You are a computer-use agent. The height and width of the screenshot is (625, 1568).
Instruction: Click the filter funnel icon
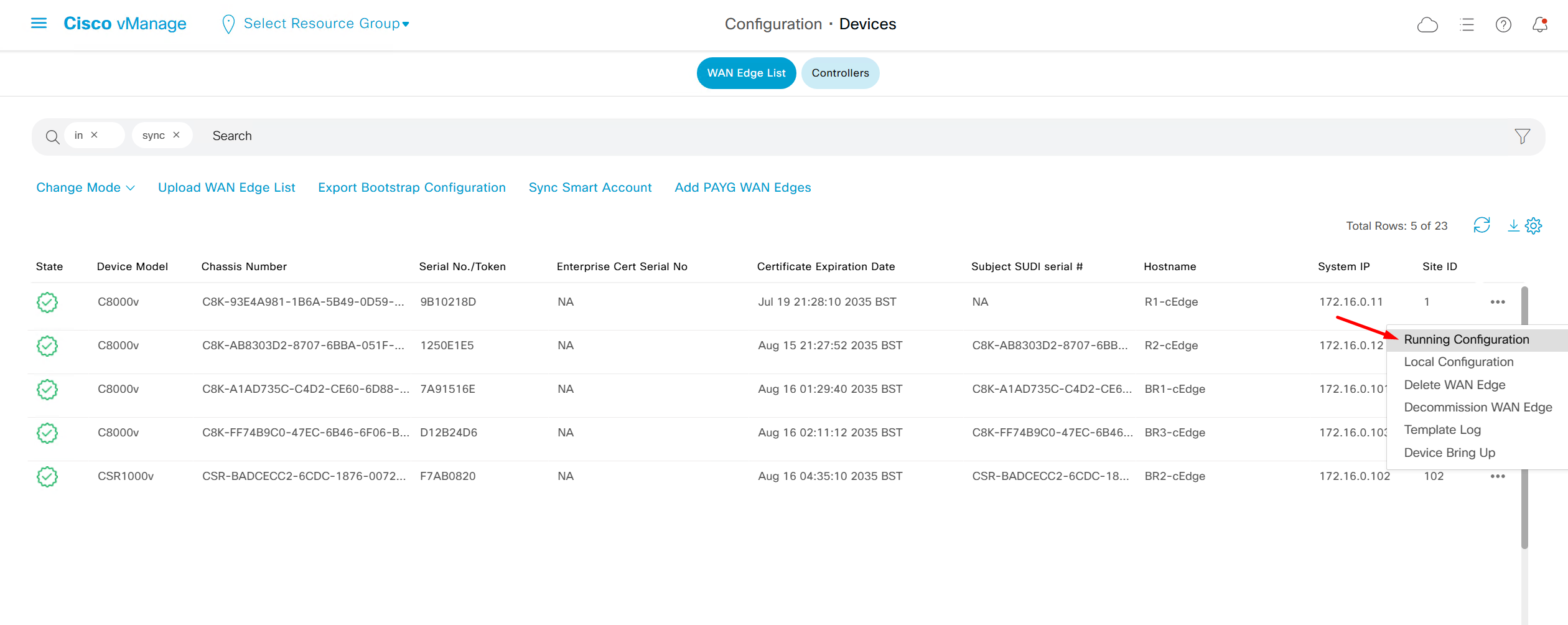coord(1522,136)
